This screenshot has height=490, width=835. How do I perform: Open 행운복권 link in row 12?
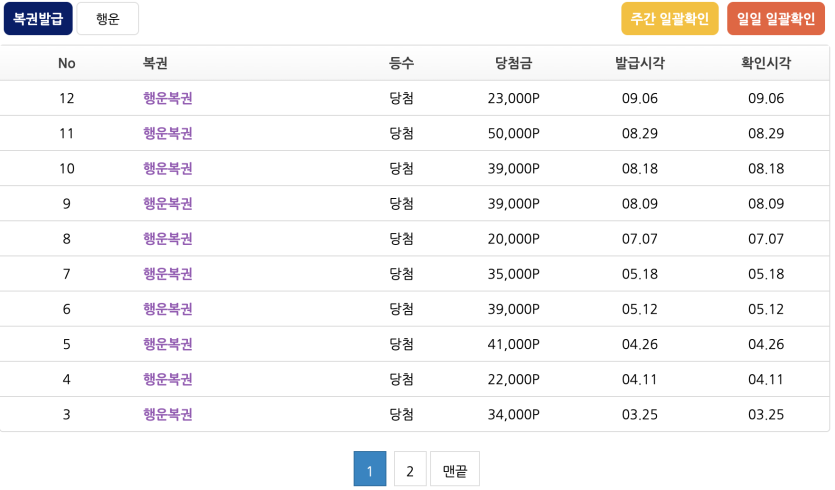point(168,98)
